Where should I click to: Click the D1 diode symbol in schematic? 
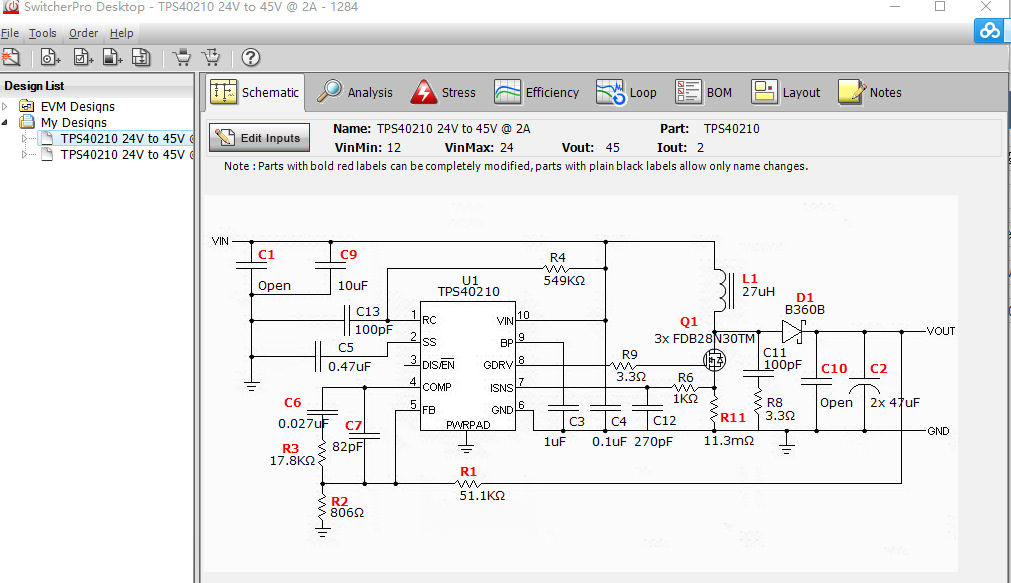pos(793,331)
